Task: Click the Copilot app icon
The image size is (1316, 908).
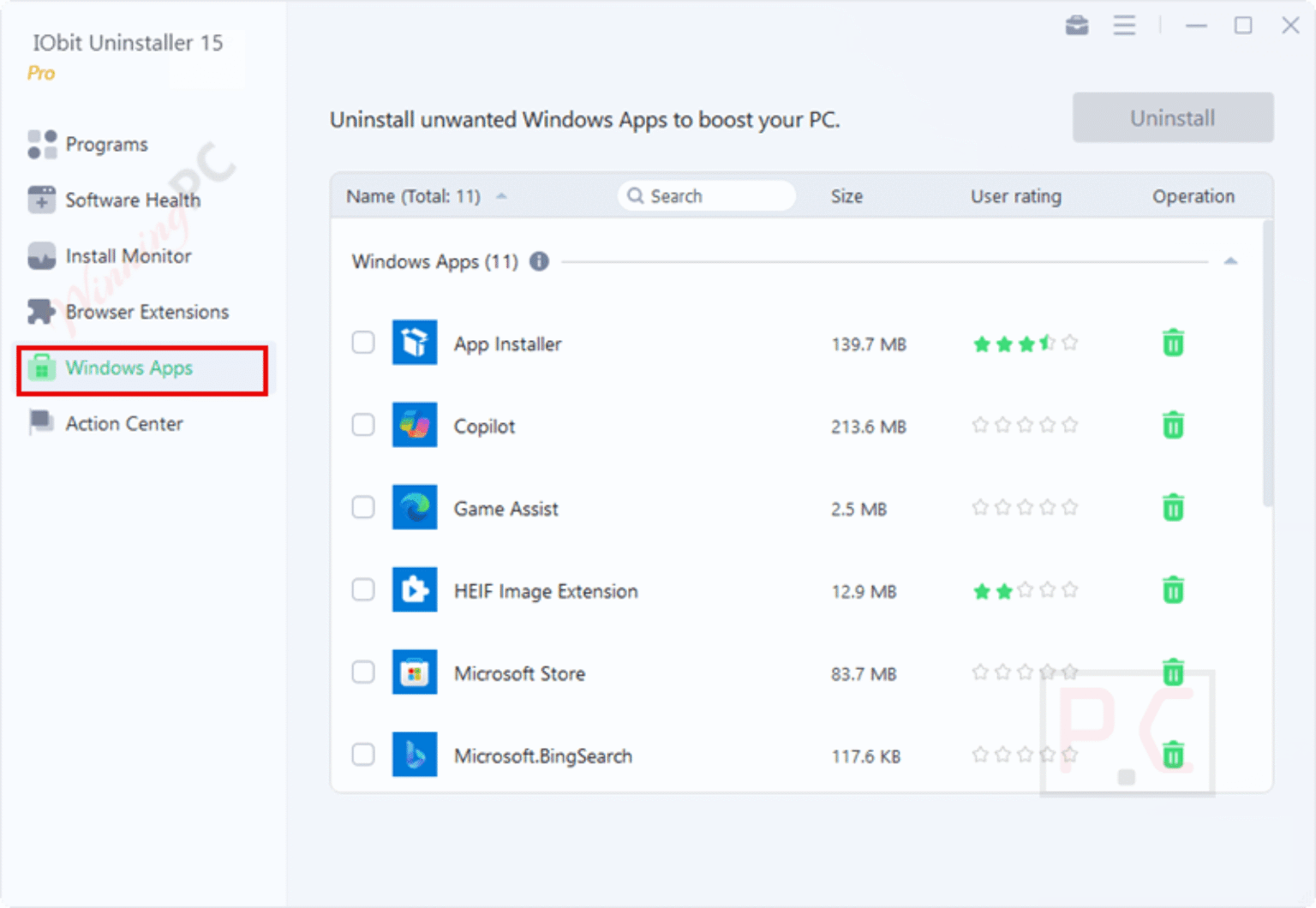Action: (x=415, y=425)
